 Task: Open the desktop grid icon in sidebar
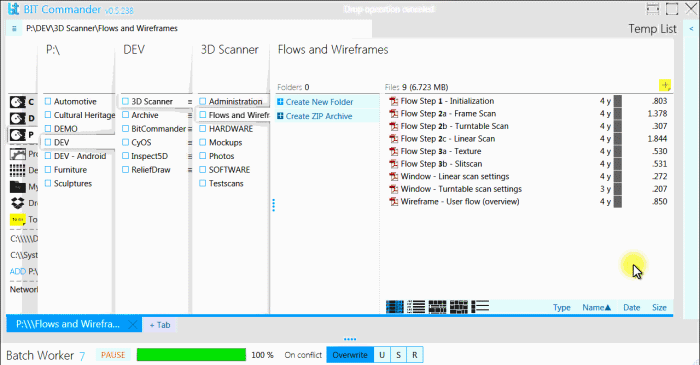(x=17, y=170)
